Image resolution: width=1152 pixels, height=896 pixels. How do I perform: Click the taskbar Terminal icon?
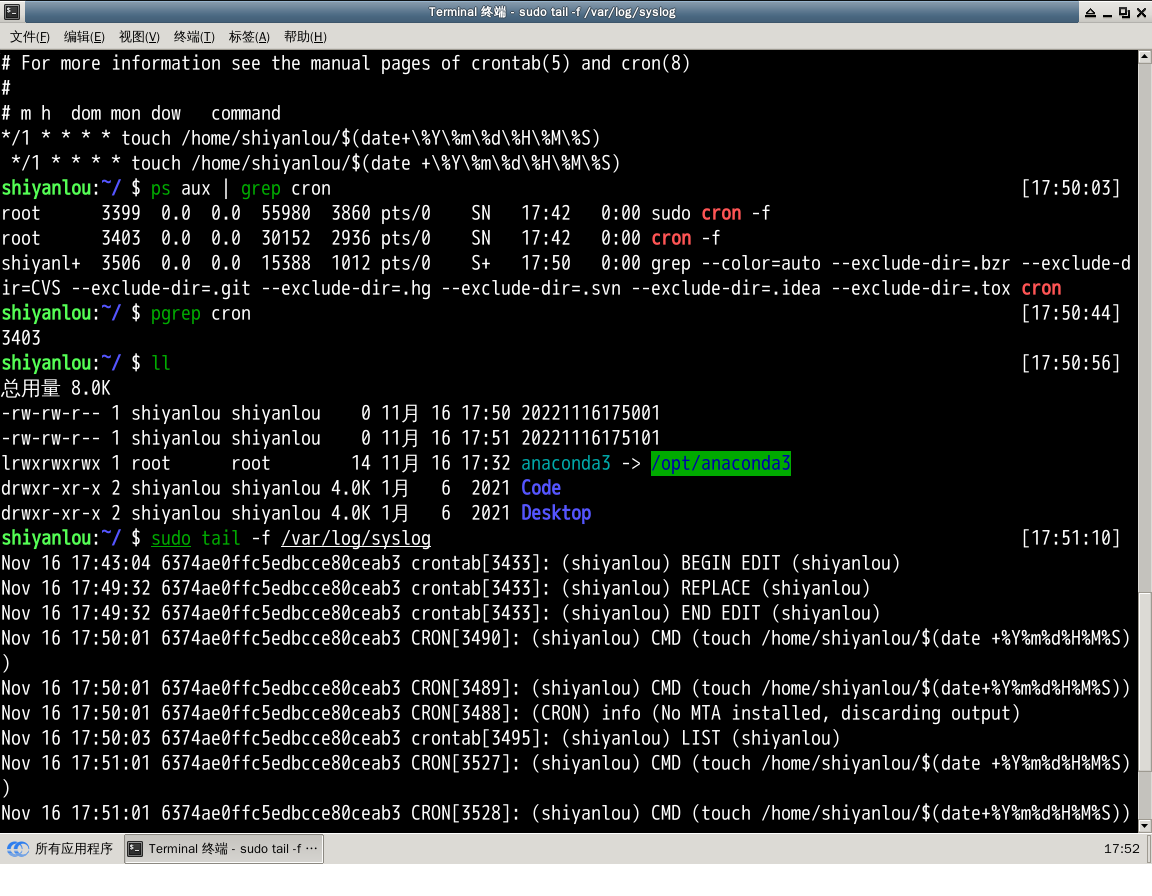pos(135,849)
